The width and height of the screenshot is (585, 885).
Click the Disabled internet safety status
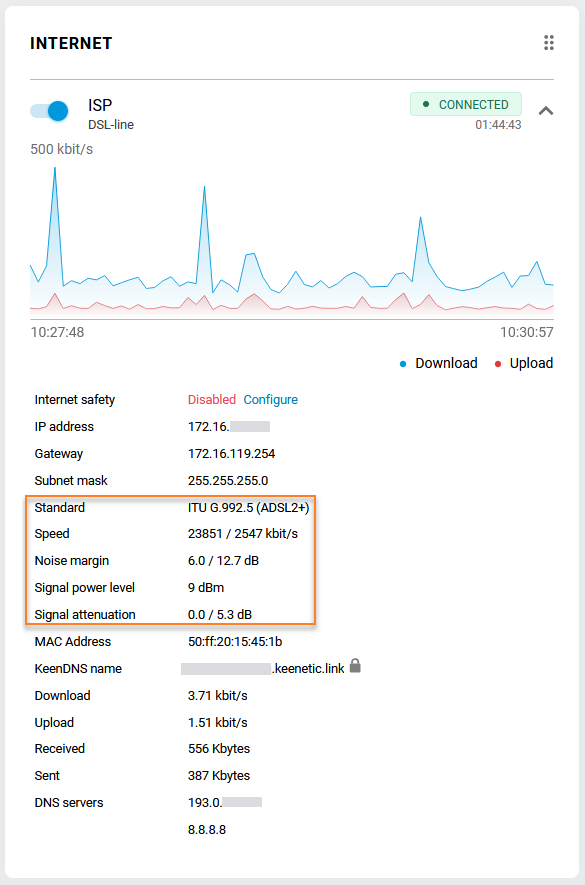(212, 400)
